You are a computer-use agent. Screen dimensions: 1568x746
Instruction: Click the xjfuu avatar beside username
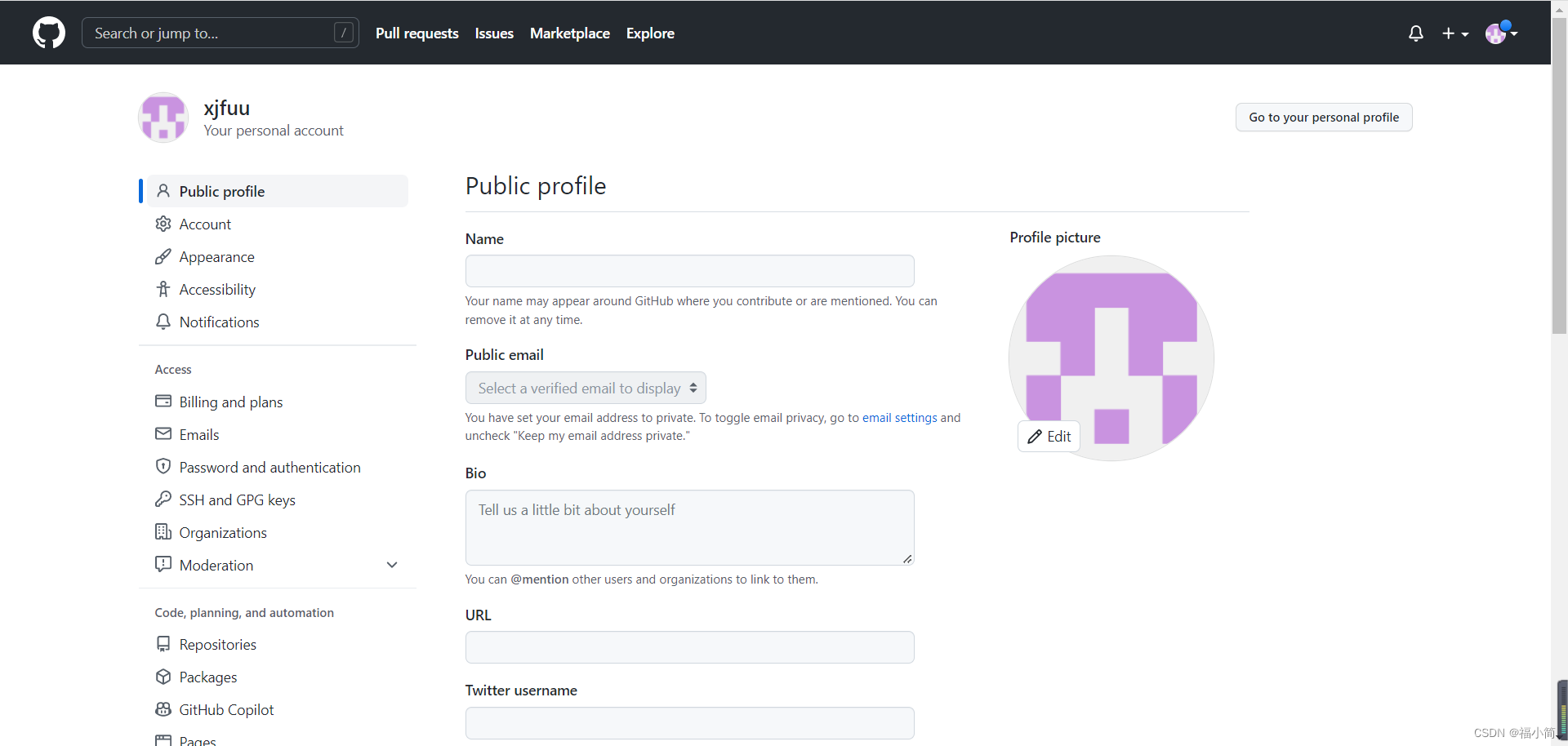tap(163, 118)
